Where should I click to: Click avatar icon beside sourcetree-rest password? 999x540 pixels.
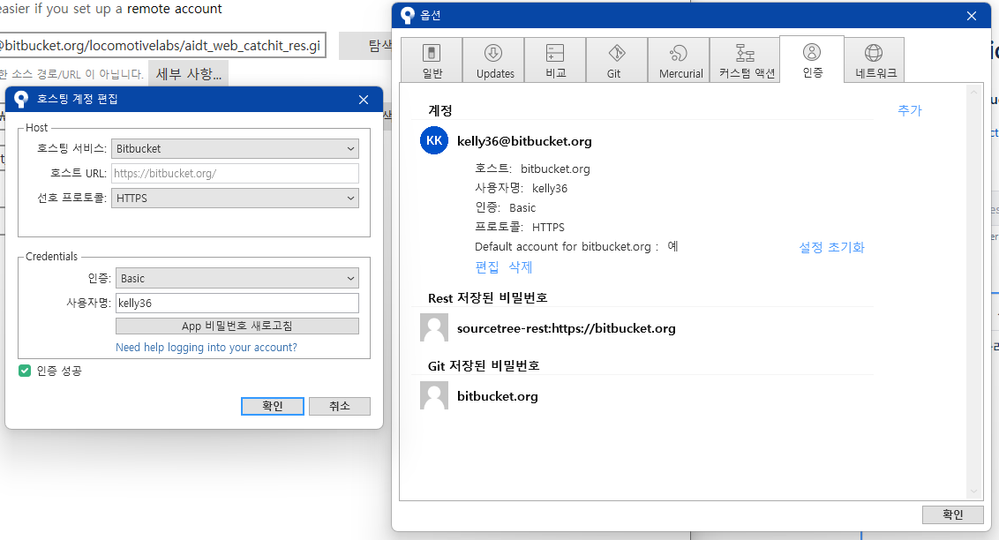click(x=434, y=328)
